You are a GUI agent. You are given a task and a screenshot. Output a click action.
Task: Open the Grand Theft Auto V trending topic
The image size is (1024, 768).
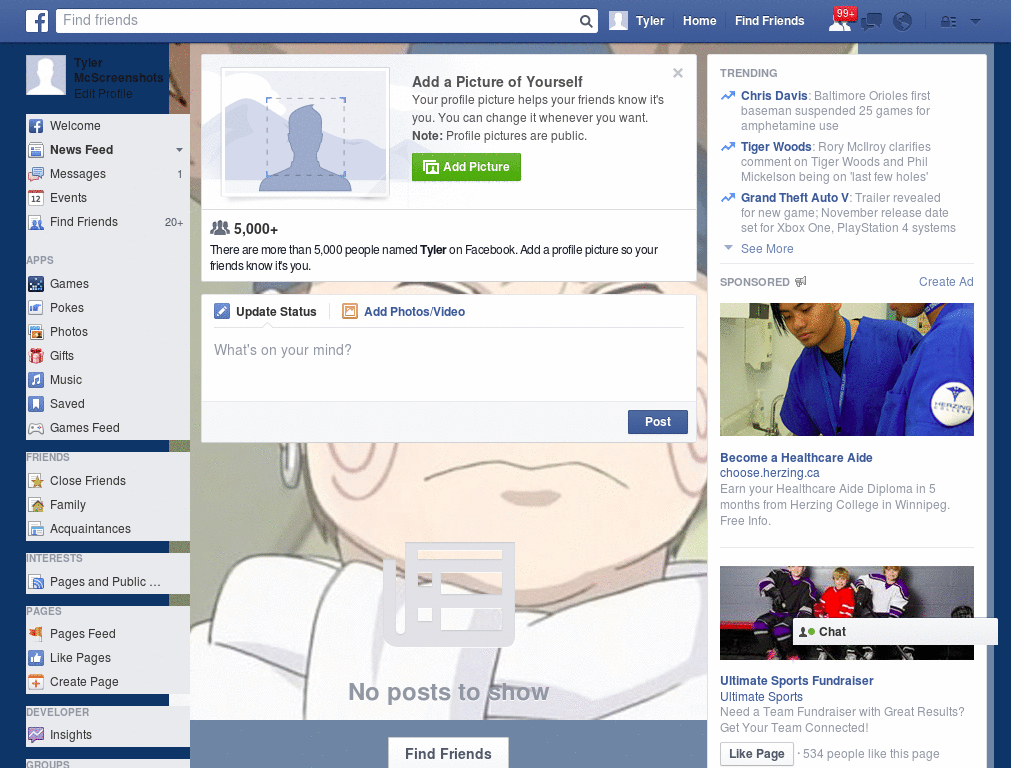(x=794, y=198)
